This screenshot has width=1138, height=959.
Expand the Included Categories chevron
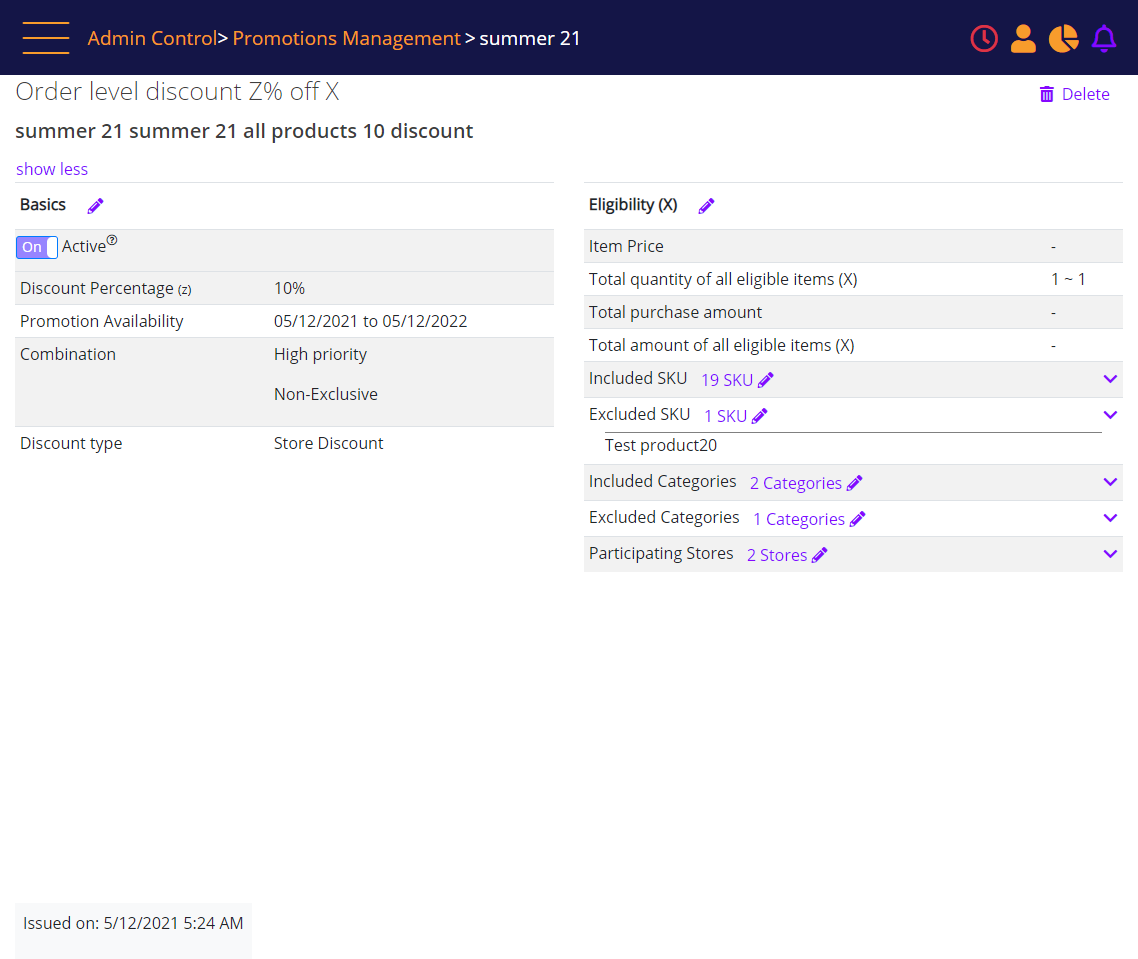point(1110,482)
